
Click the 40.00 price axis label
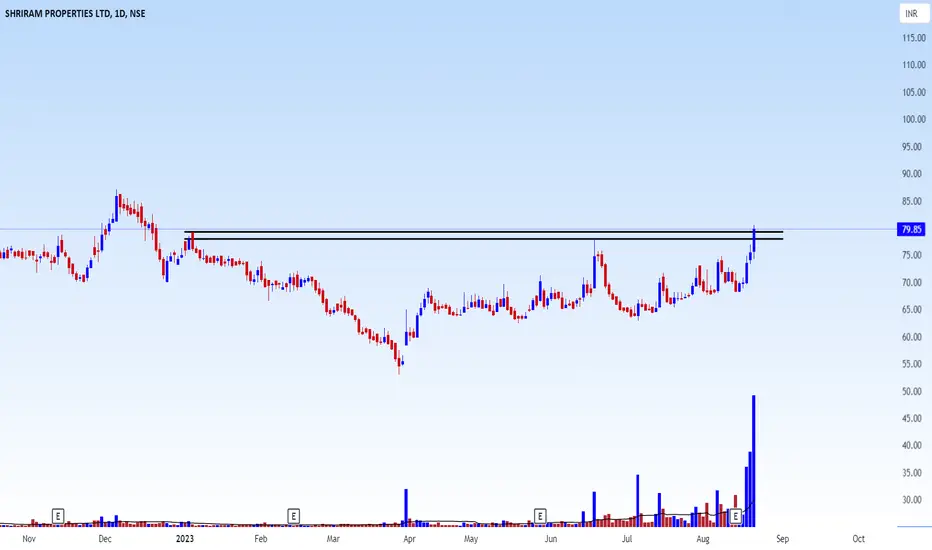pos(914,445)
